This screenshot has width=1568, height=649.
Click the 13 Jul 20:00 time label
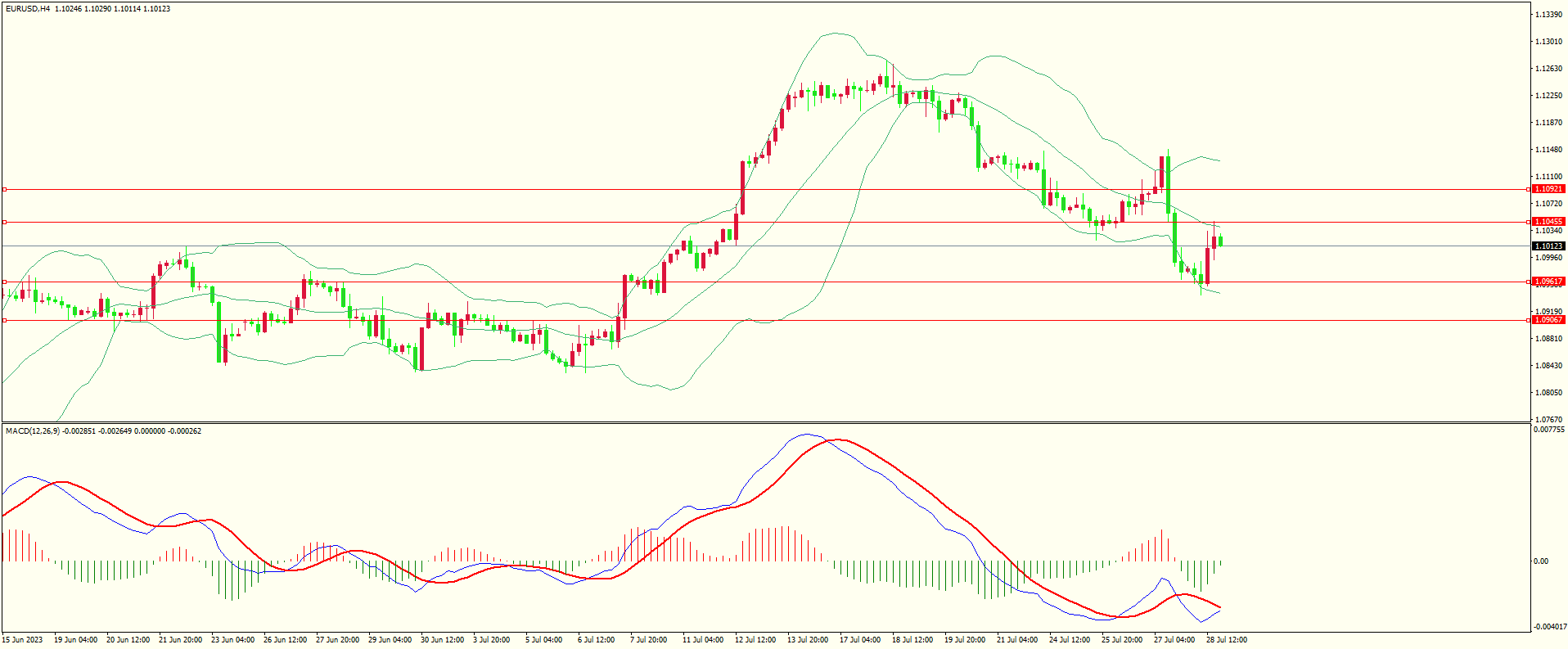pos(808,640)
